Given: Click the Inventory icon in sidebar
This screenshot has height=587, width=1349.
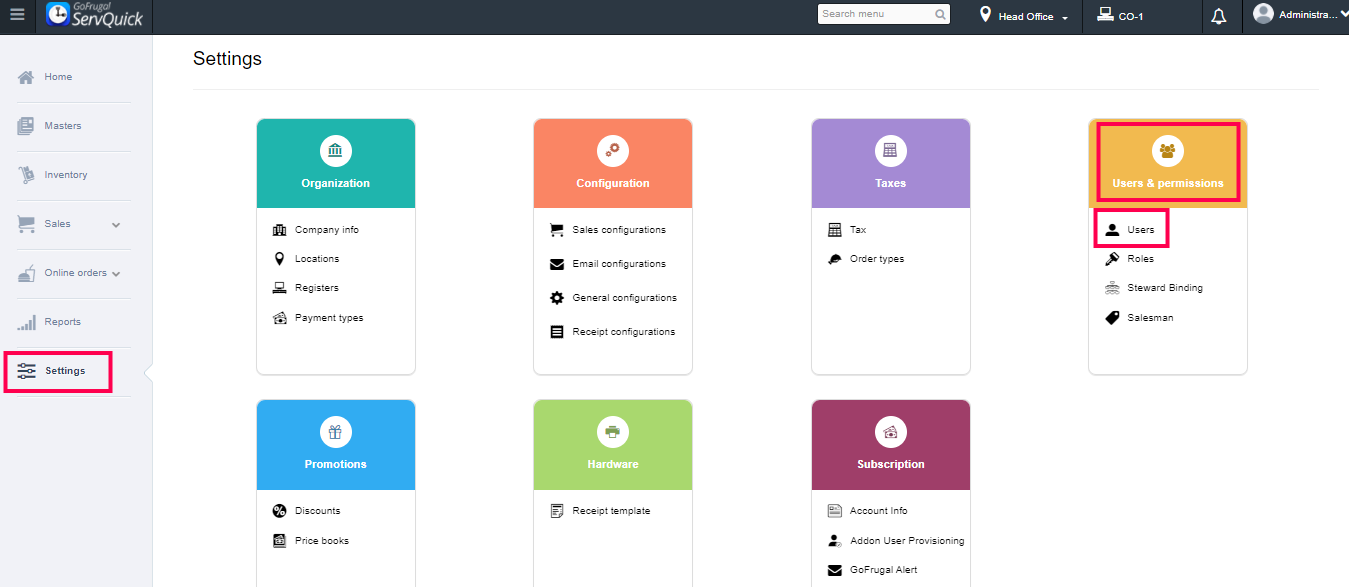Looking at the screenshot, I should (x=26, y=175).
